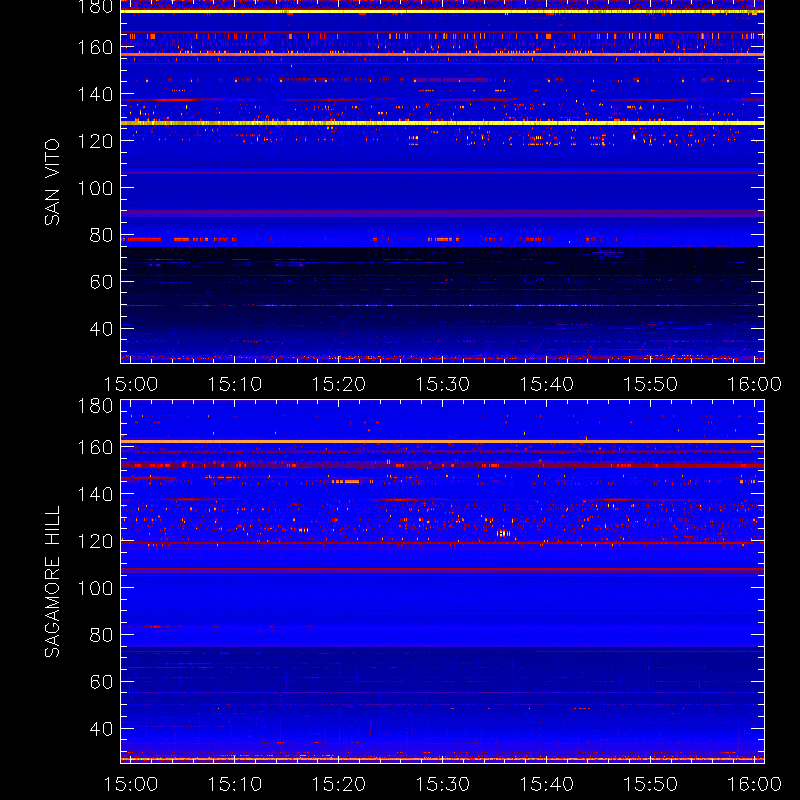The image size is (800, 800).
Task: Click 15:50 time label under San Vito plot
Action: coord(651,384)
